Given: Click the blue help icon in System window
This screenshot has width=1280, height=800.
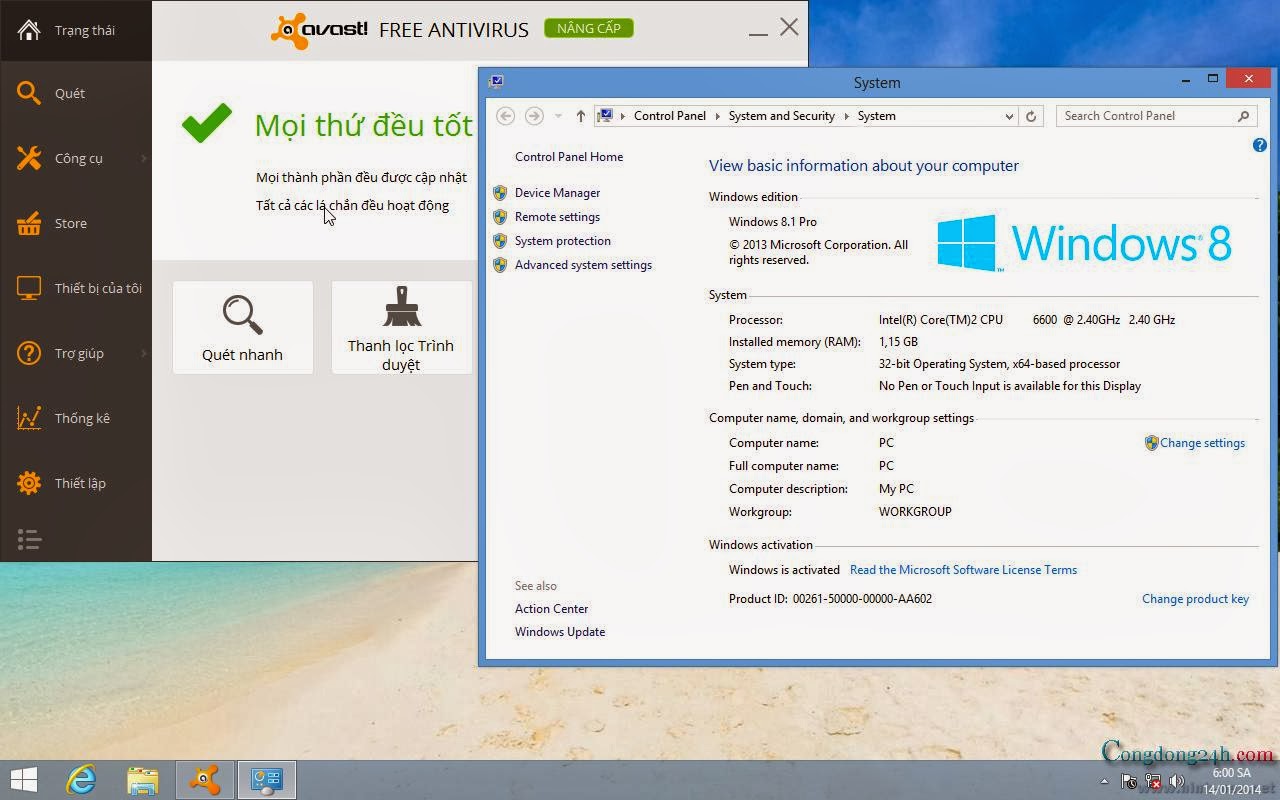Looking at the screenshot, I should click(1259, 145).
